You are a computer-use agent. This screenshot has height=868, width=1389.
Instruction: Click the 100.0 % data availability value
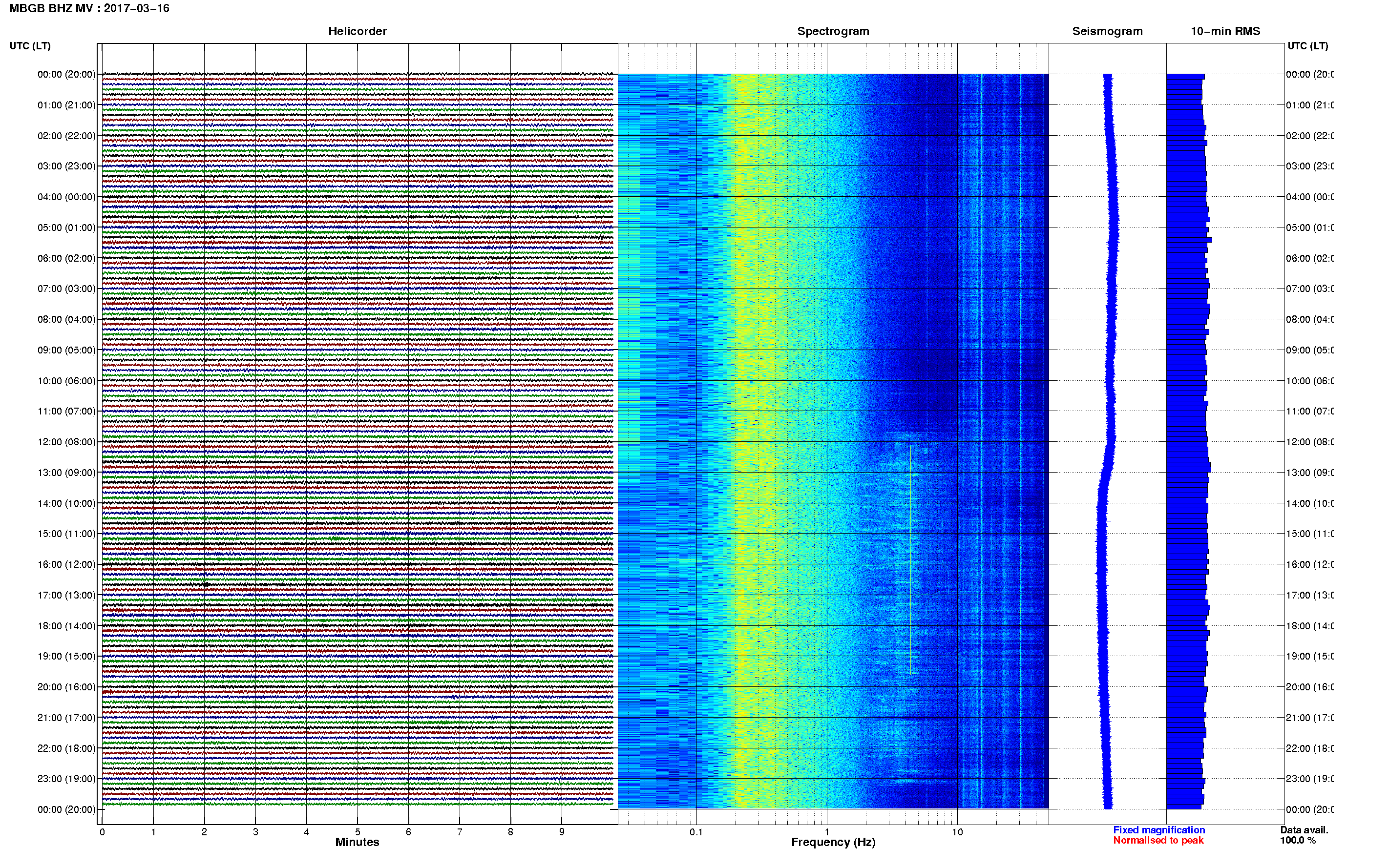(1298, 841)
